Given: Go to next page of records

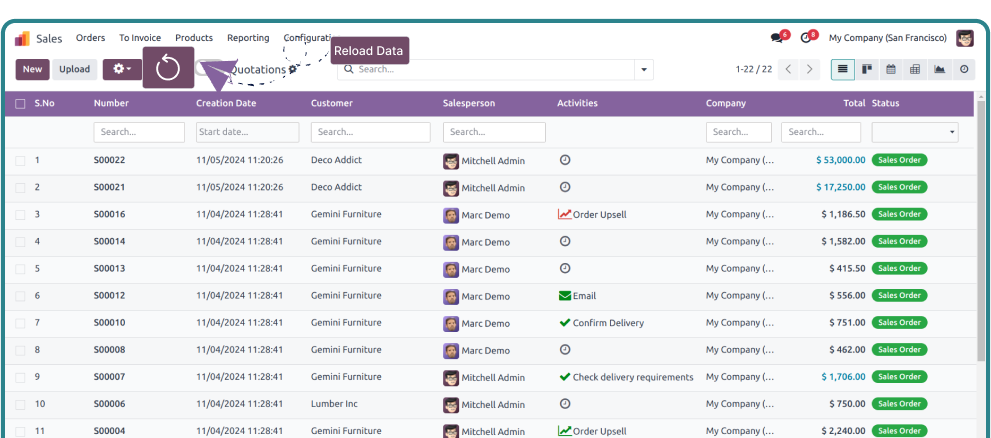Looking at the screenshot, I should coord(810,69).
